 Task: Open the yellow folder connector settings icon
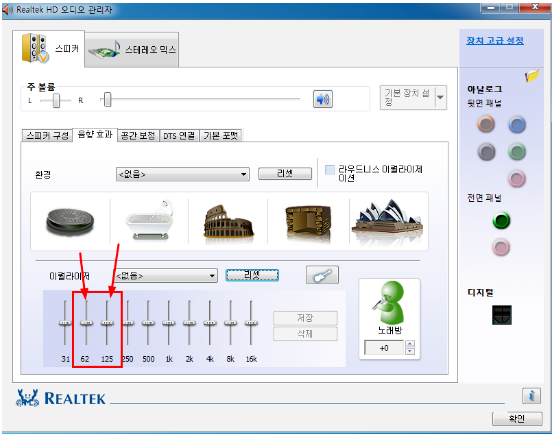(x=532, y=75)
